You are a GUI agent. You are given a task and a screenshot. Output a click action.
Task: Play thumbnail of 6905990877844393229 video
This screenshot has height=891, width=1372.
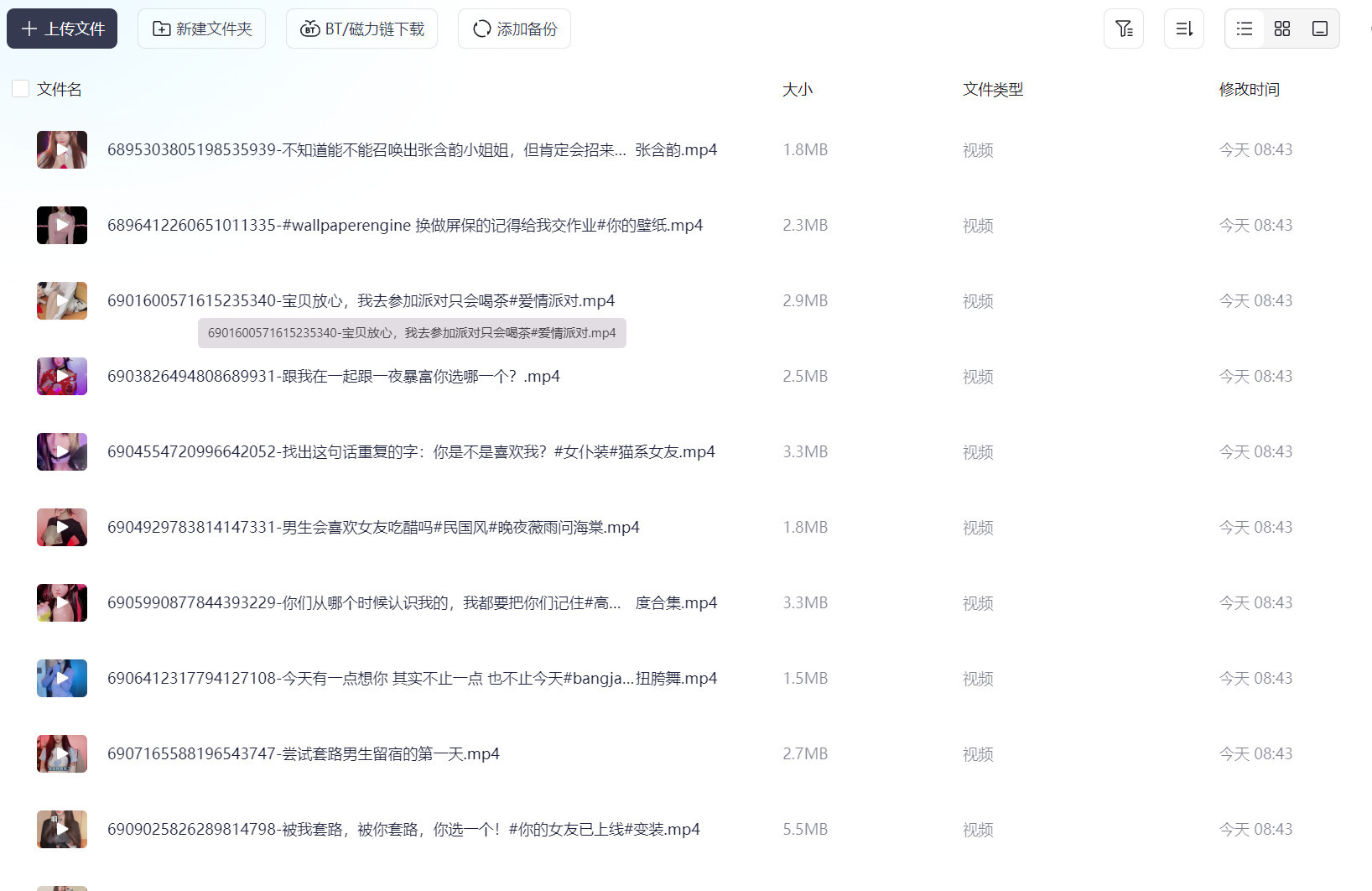click(x=62, y=602)
